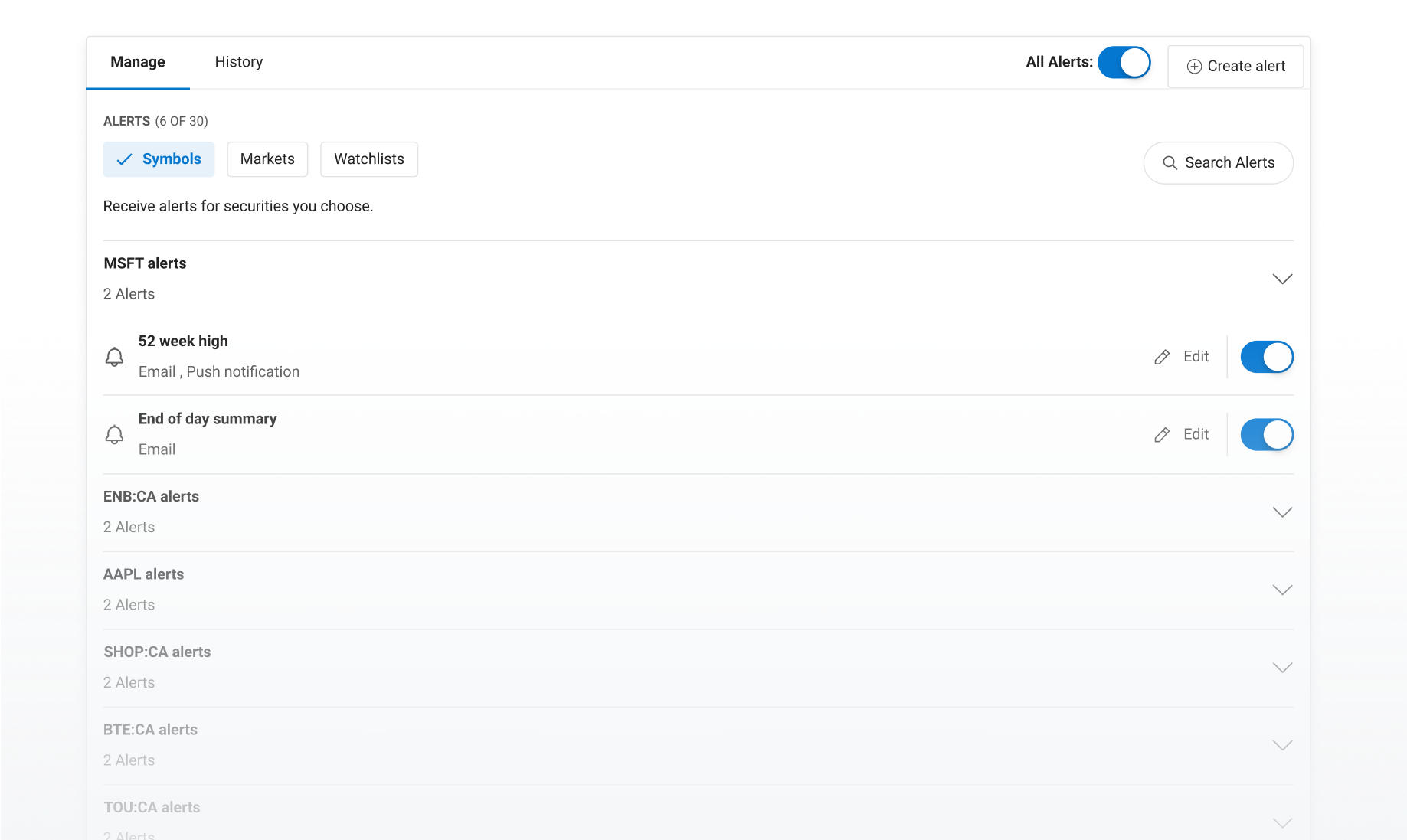Click pencil icon beside End of day summary
The height and width of the screenshot is (840, 1407).
[x=1162, y=435]
